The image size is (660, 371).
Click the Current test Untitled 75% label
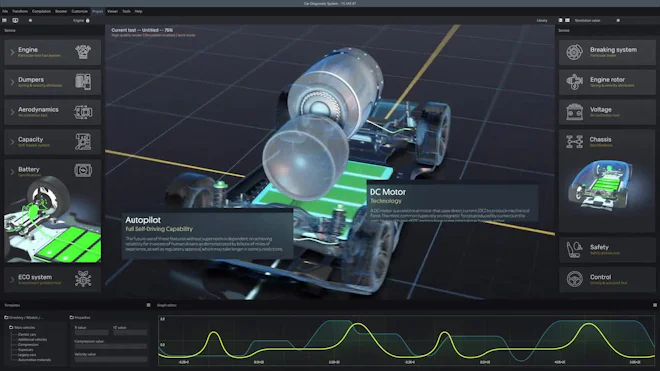coord(142,30)
